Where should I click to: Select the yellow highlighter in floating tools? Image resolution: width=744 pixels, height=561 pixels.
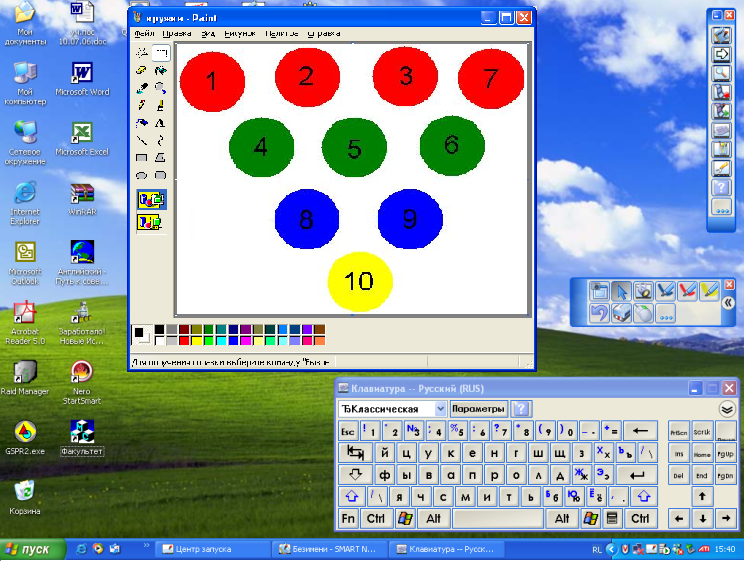pyautogui.click(x=709, y=290)
